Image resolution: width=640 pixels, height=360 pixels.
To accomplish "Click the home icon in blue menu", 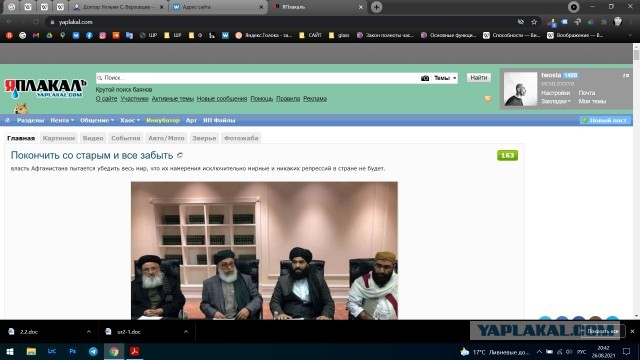I will tap(7, 120).
